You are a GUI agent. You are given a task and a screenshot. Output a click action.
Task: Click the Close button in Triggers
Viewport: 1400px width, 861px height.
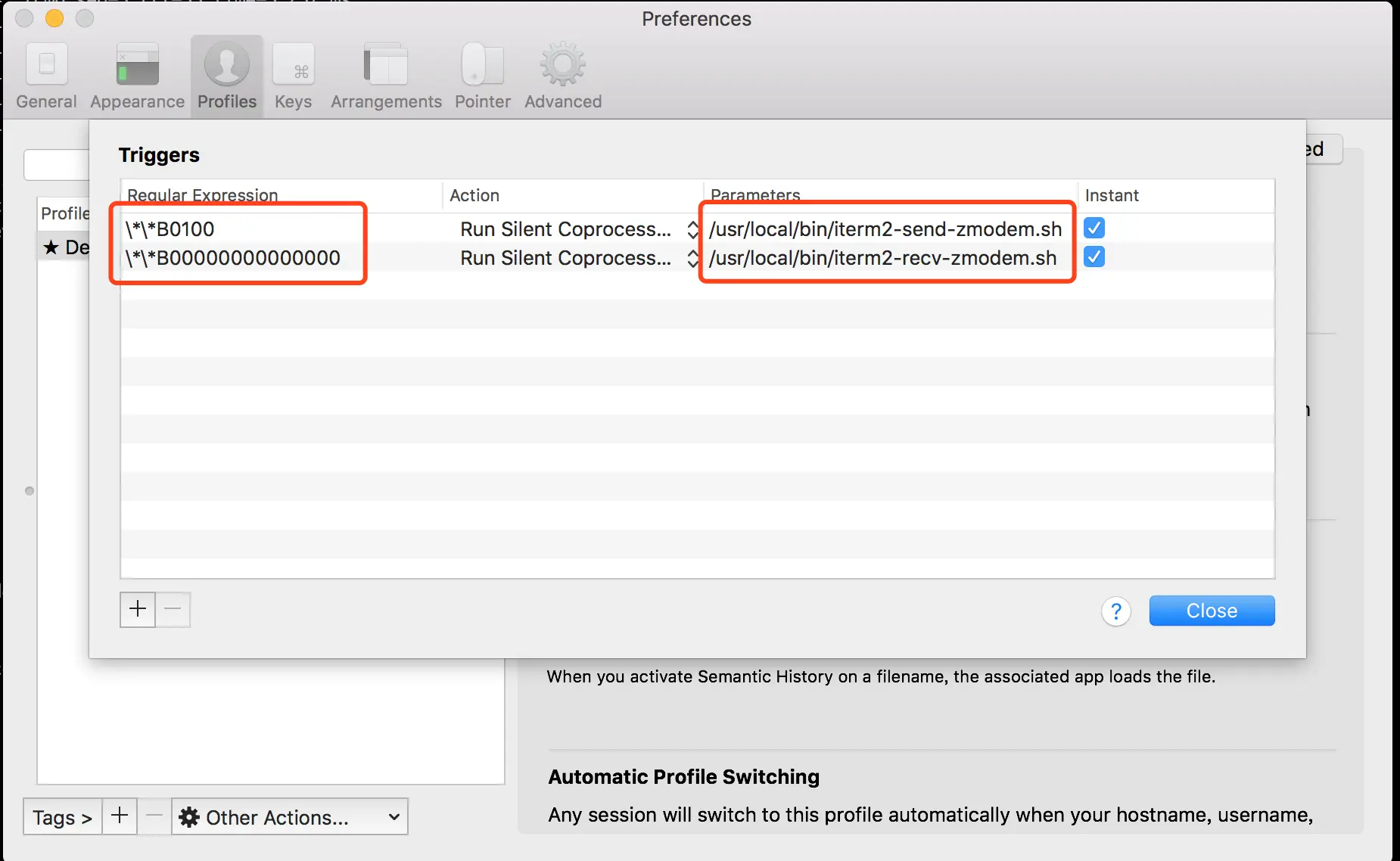tap(1212, 611)
